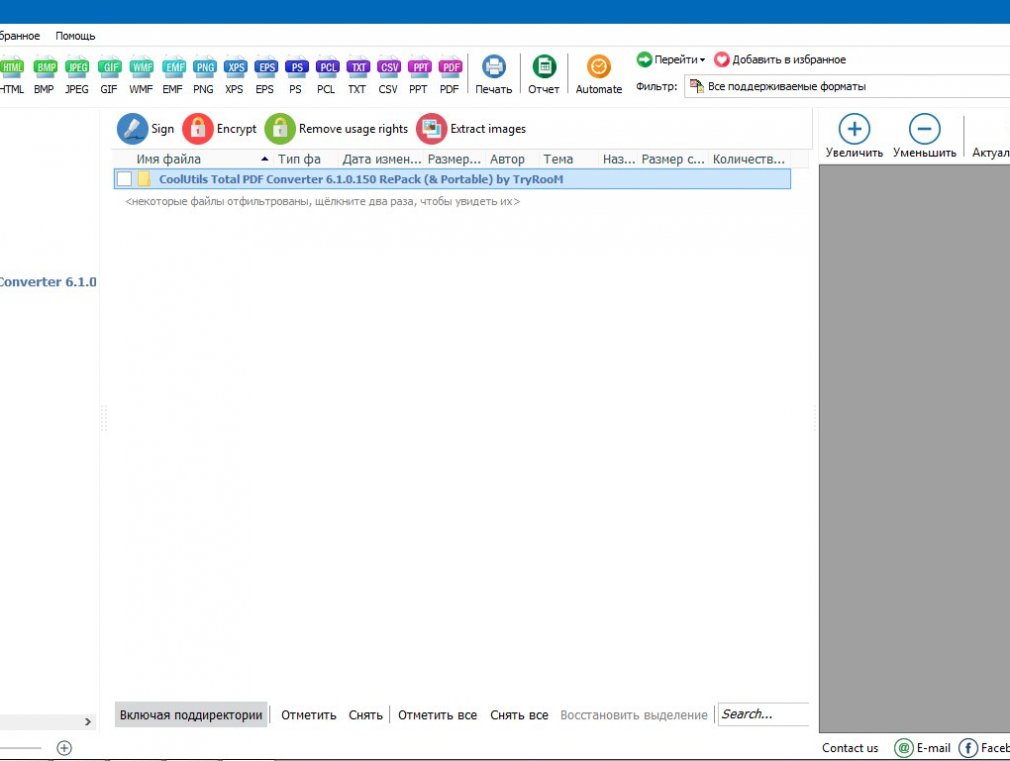Click the zoom plus button at bottom left

pyautogui.click(x=64, y=747)
